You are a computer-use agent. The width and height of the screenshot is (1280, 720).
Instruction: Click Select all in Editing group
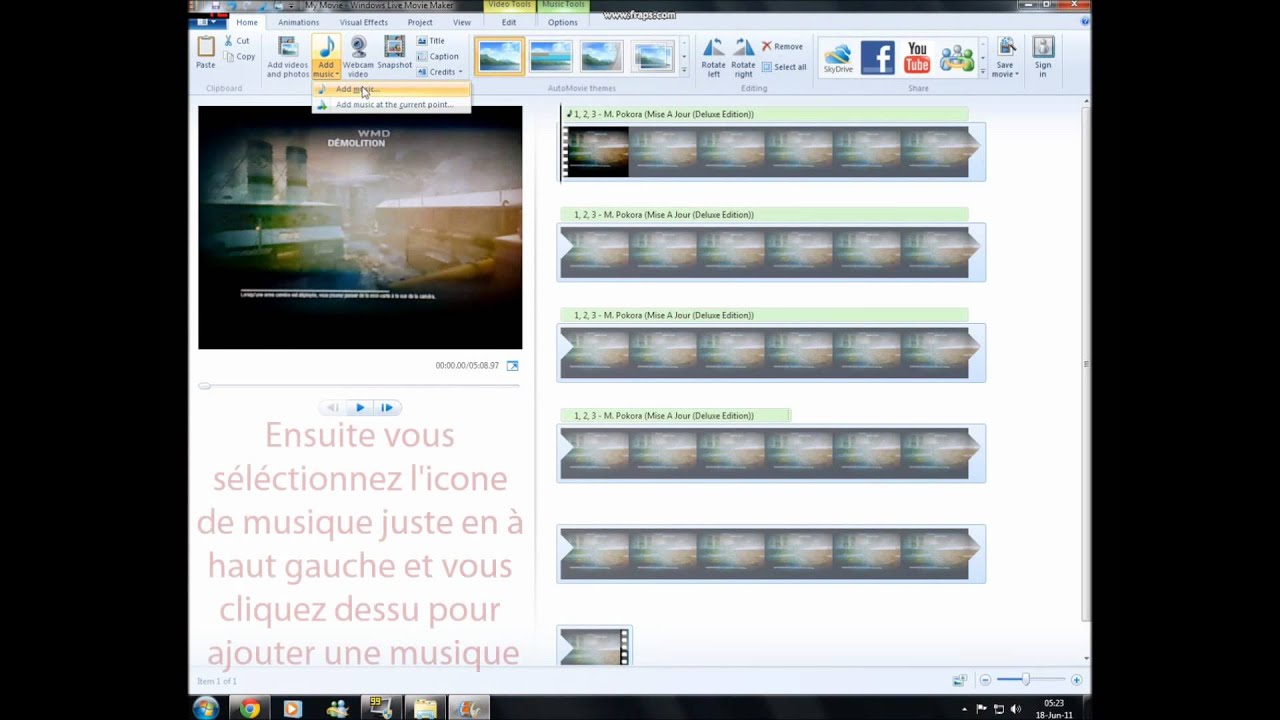pyautogui.click(x=784, y=67)
